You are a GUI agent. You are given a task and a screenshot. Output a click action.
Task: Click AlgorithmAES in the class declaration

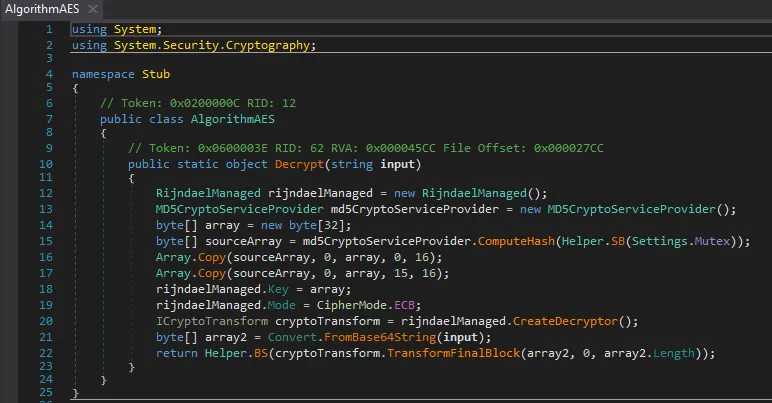click(232, 118)
